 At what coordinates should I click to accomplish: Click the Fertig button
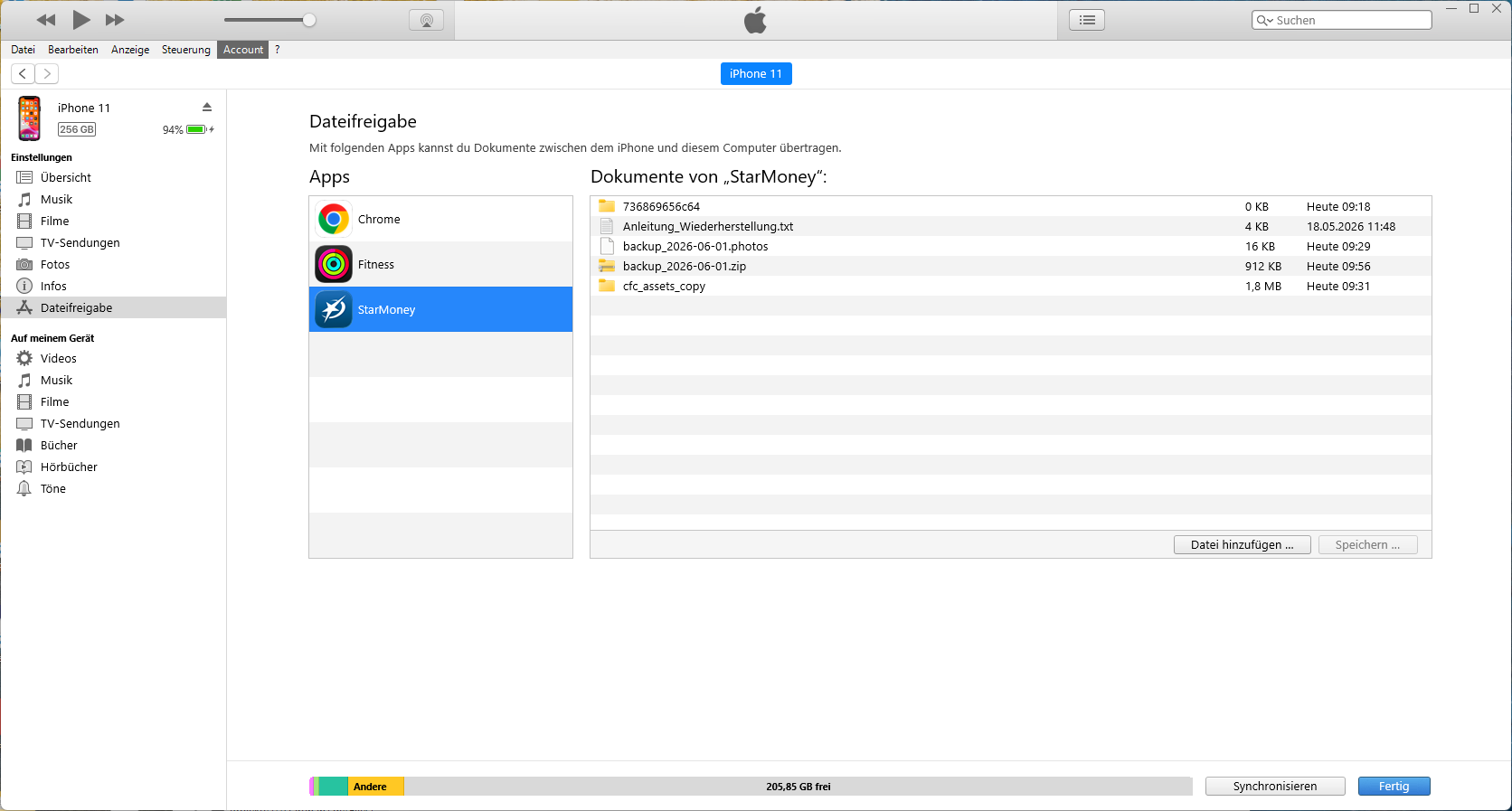point(1394,786)
